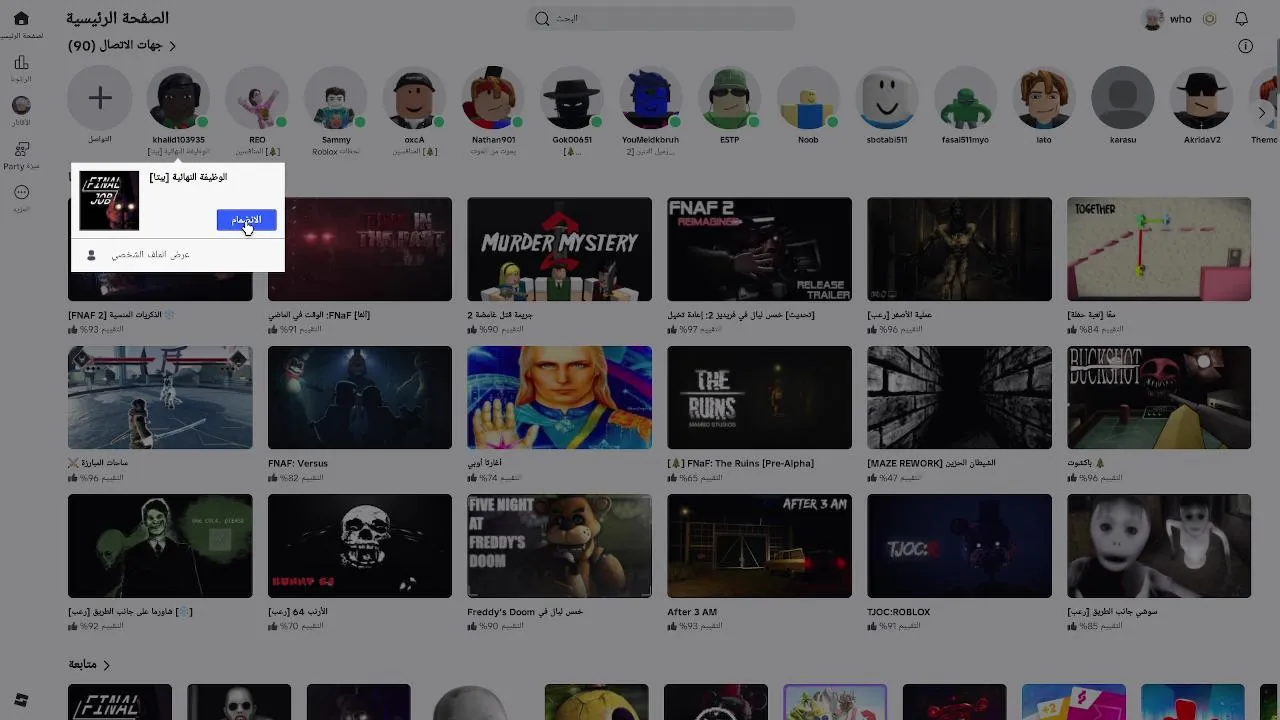Click the الوظيفة النهائية title in the popup
Image resolution: width=1280 pixels, height=720 pixels.
click(x=188, y=177)
